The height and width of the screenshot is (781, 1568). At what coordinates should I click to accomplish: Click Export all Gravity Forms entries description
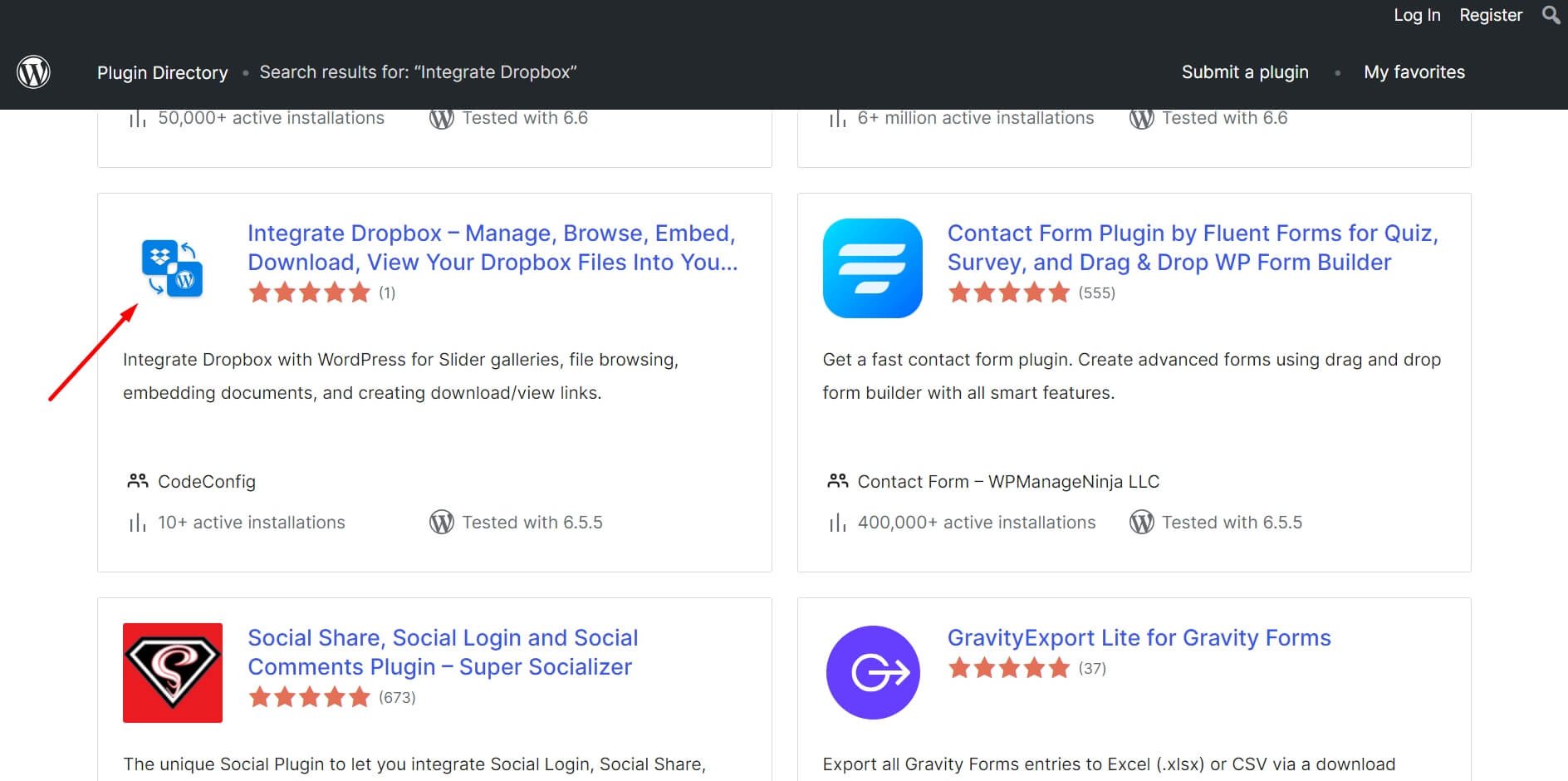[1109, 764]
